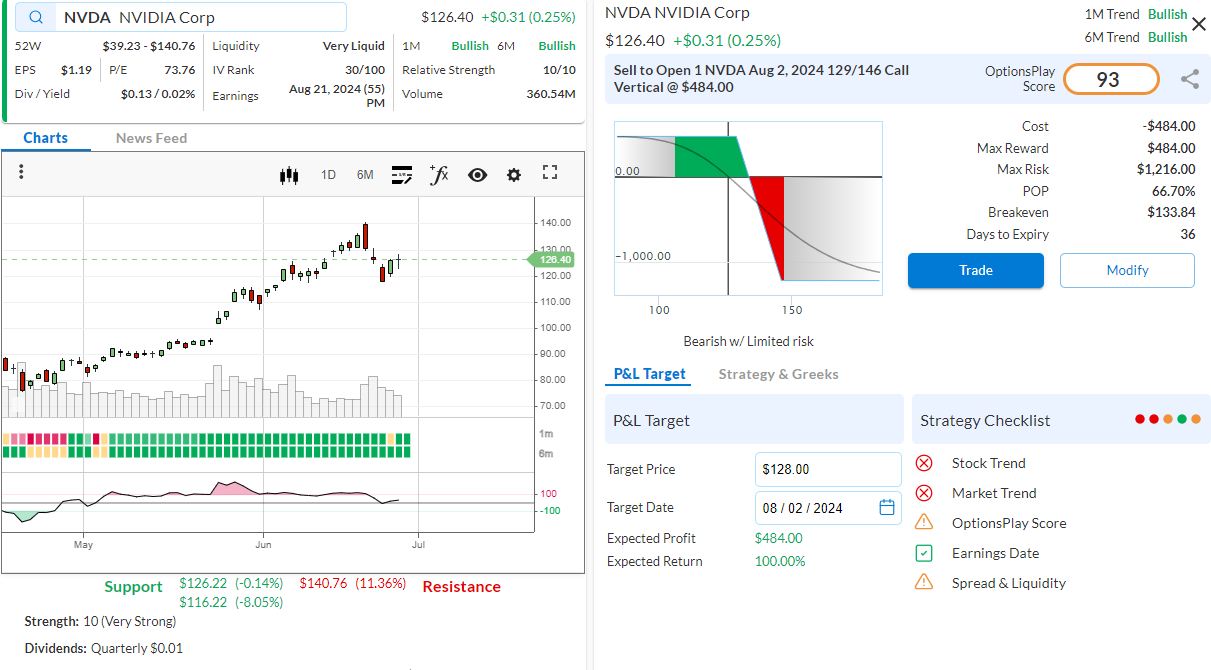Toggle chart visibility eye icon
This screenshot has width=1211, height=670.
pos(477,175)
